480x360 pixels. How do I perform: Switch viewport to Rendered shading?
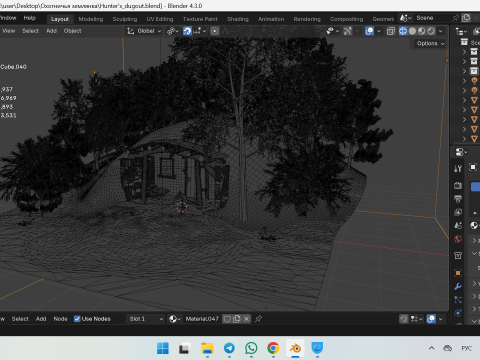point(431,31)
